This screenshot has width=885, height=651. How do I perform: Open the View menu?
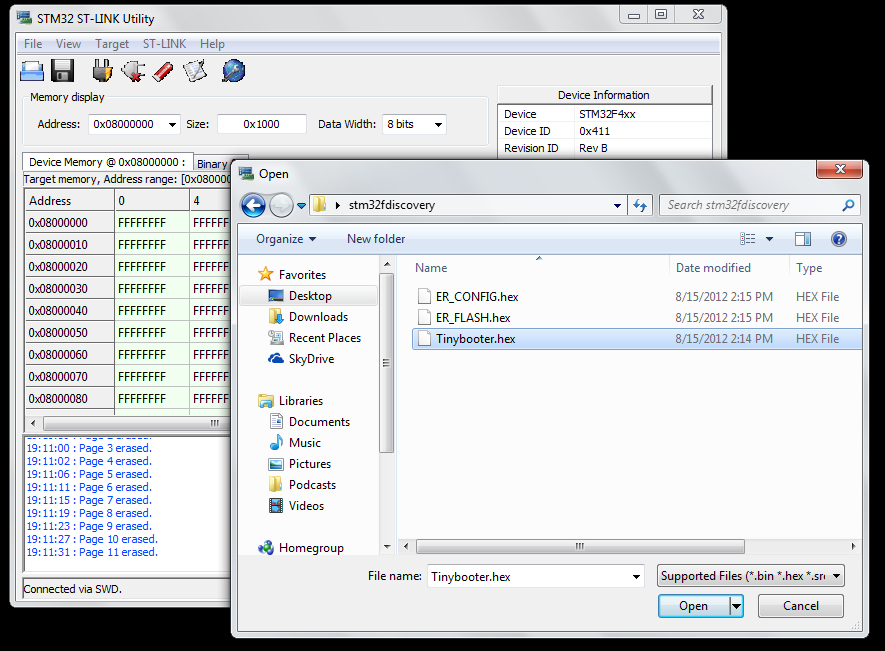(68, 44)
